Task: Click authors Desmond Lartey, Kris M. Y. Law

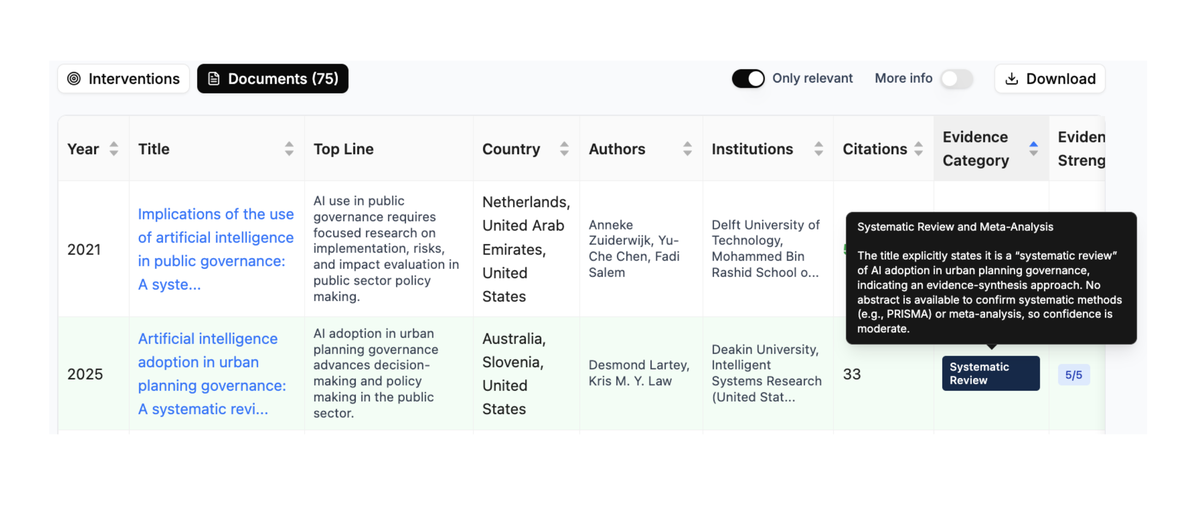Action: pos(637,373)
